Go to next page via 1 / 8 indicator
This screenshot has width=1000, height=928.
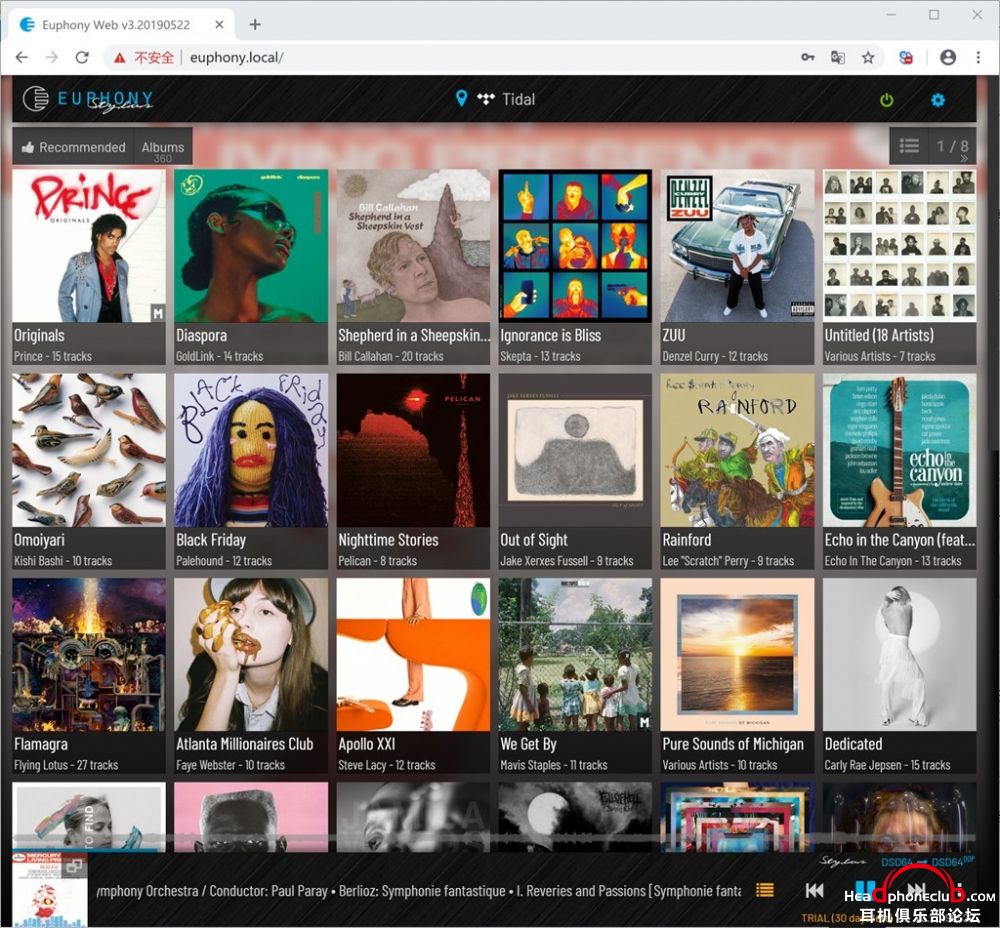click(x=953, y=146)
